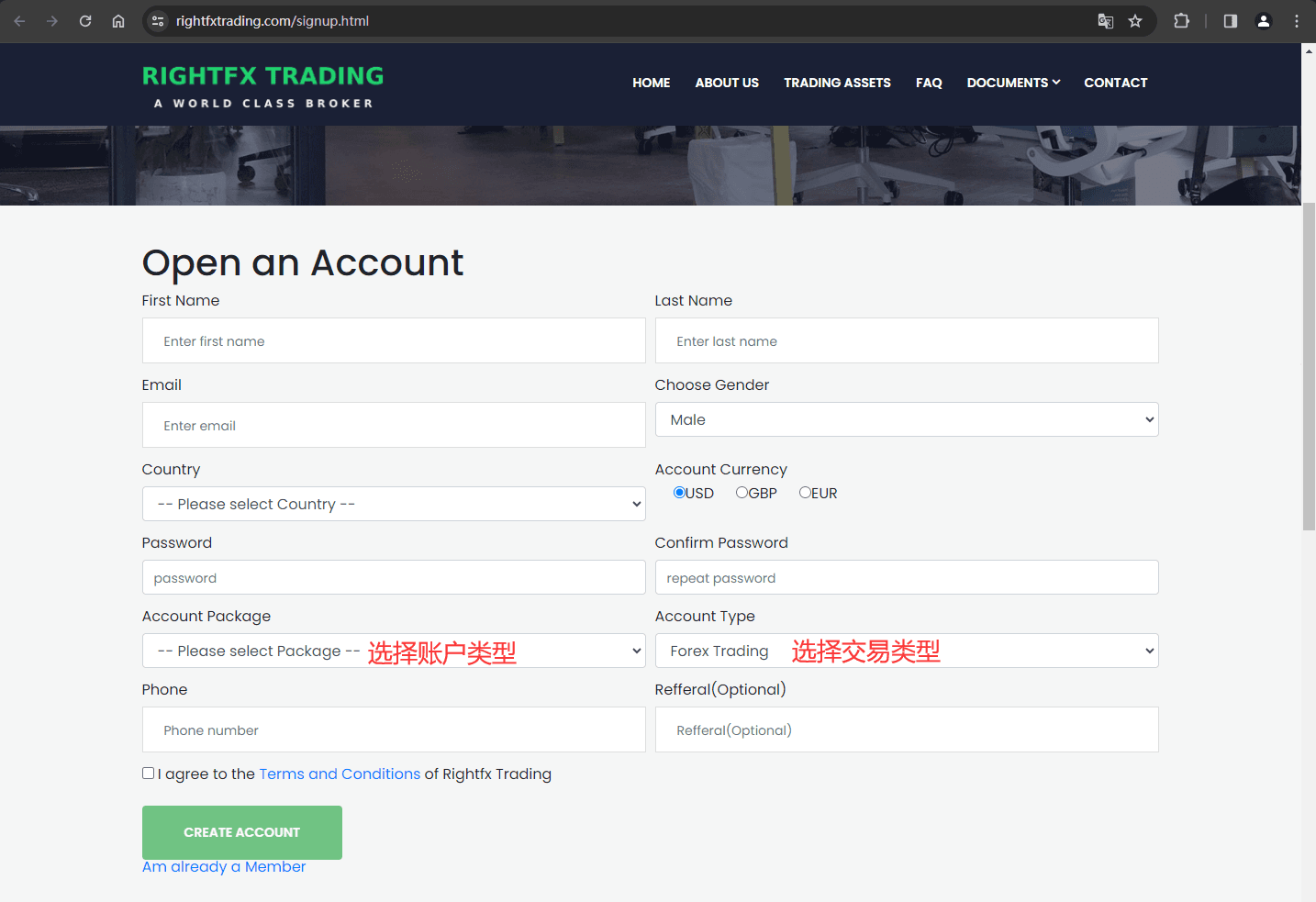The image size is (1316, 902).
Task: Open the FAQ page
Action: click(929, 83)
